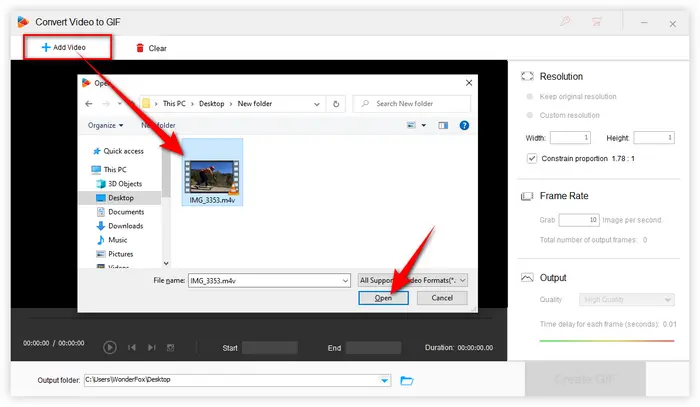Expand the address path history dropdown

[317, 104]
